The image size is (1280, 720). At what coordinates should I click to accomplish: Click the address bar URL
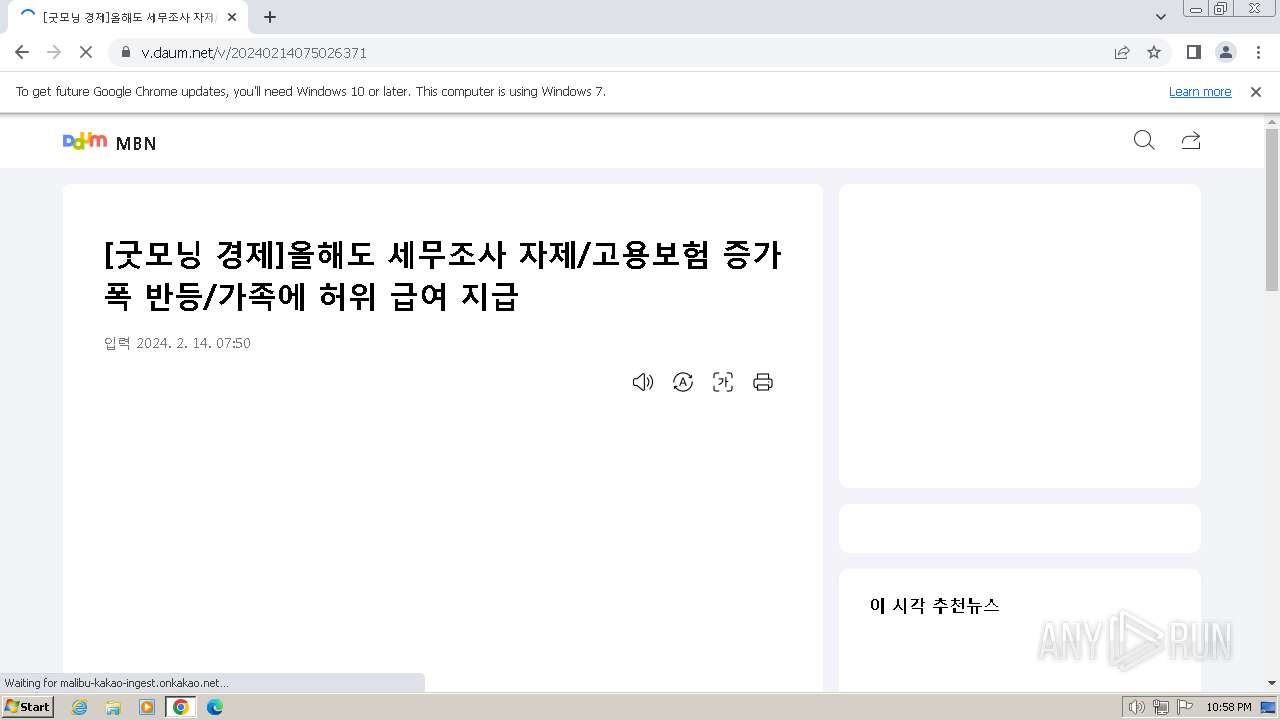(254, 53)
